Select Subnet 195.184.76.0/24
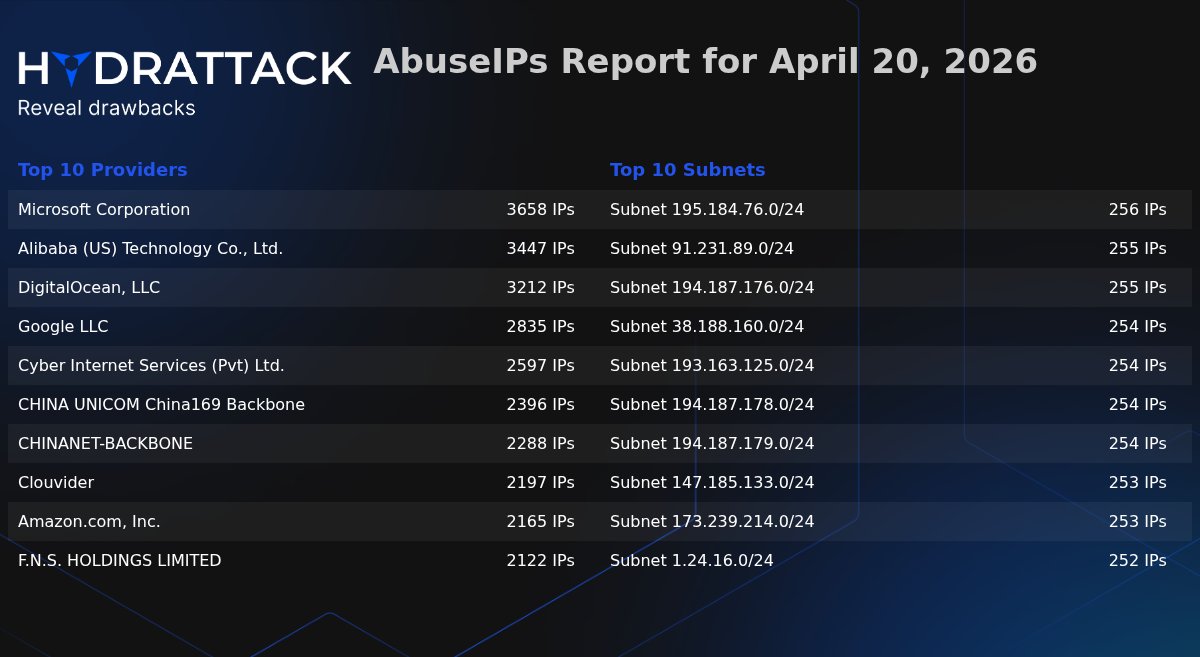 [707, 210]
